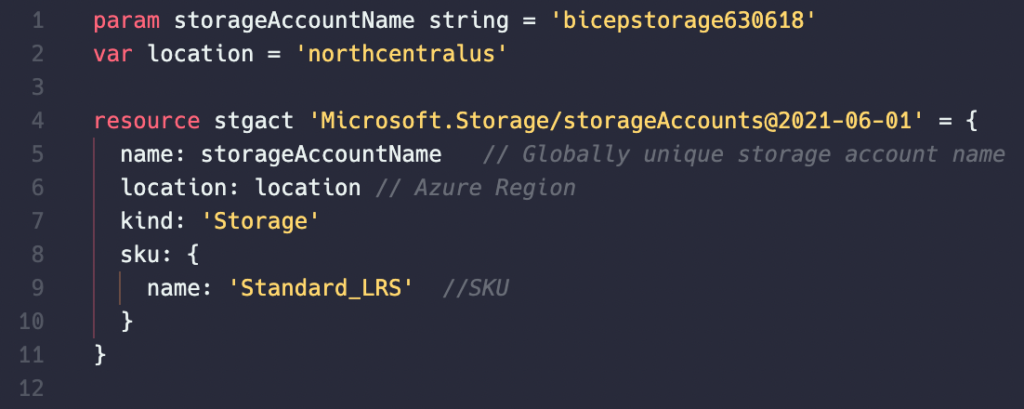
Task: Click the 'var' keyword on line 2
Action: 113,54
